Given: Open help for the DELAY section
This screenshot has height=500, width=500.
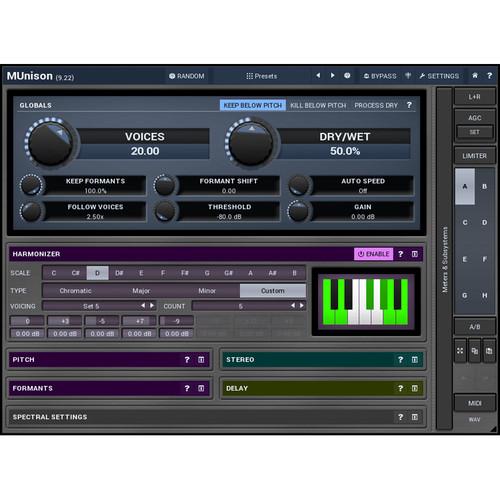Looking at the screenshot, I should click(401, 388).
